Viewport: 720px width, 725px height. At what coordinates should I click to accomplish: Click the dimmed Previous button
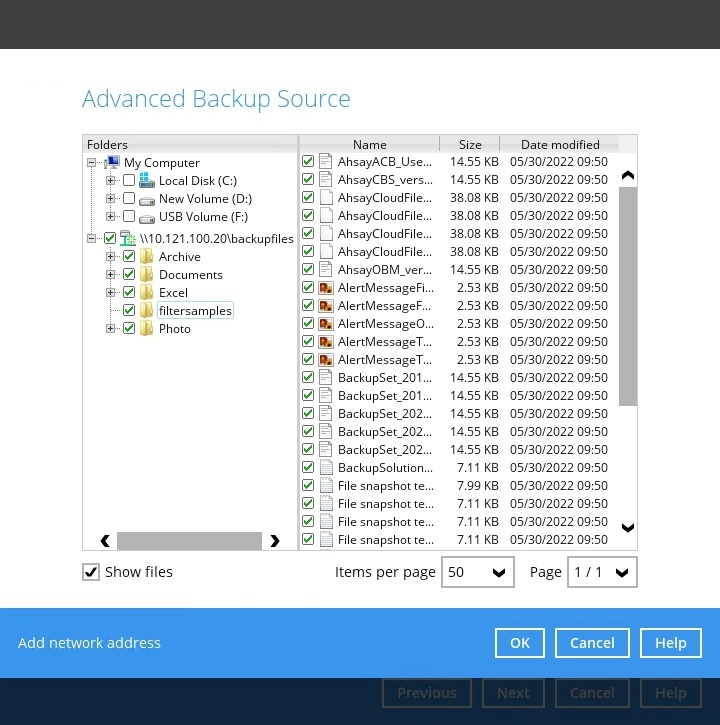coord(426,693)
